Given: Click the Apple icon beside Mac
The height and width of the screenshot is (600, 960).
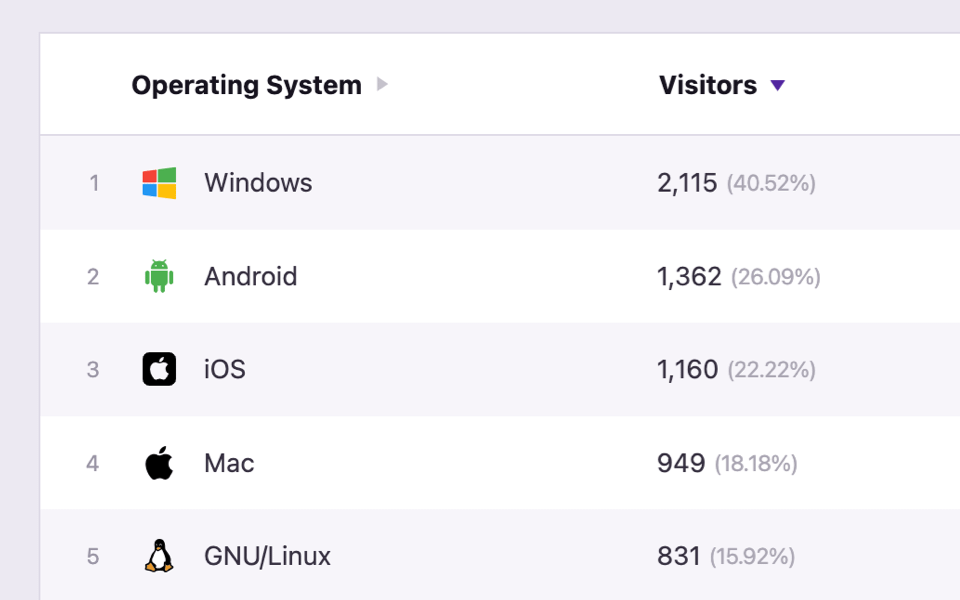Looking at the screenshot, I should [x=159, y=463].
